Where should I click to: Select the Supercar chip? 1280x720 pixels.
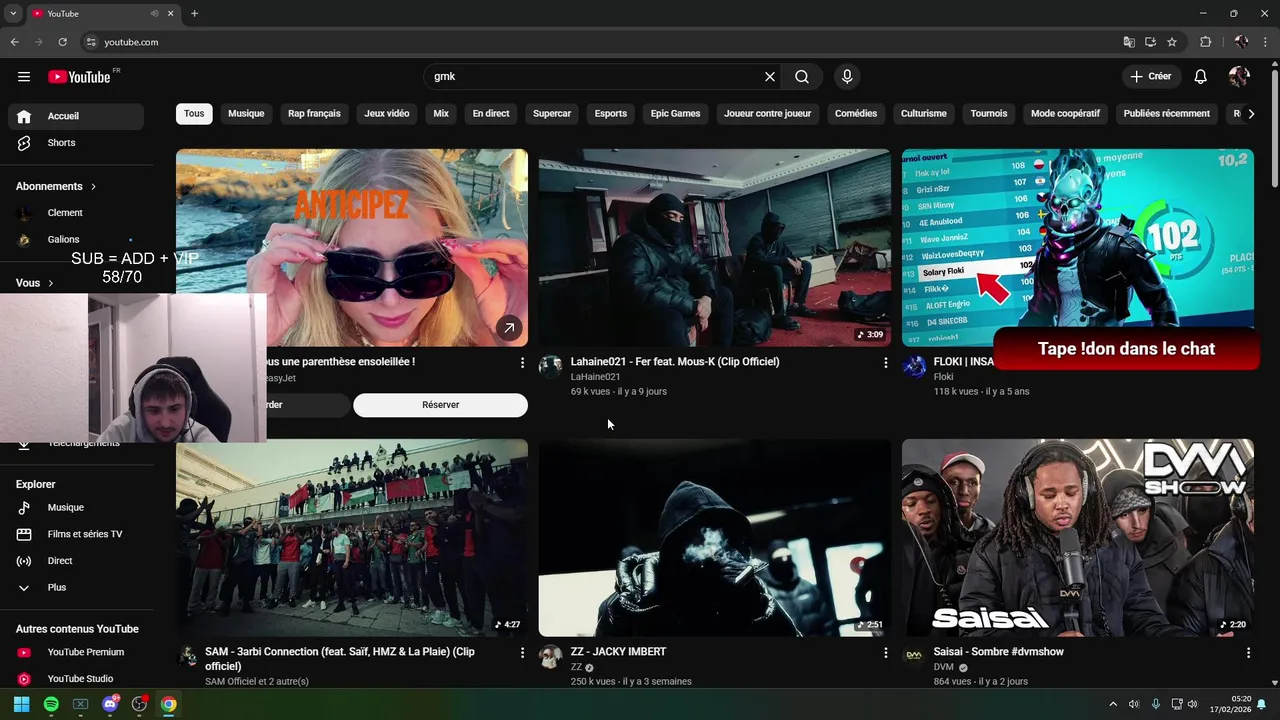pyautogui.click(x=552, y=114)
